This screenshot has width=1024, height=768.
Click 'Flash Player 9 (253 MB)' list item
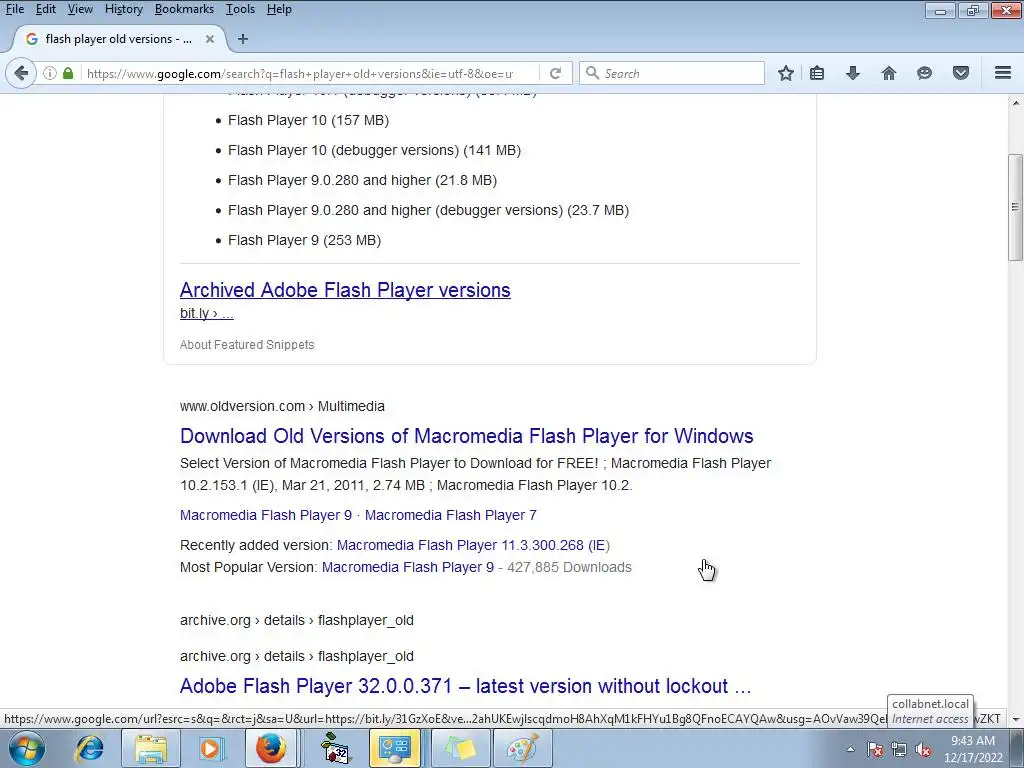click(x=304, y=240)
